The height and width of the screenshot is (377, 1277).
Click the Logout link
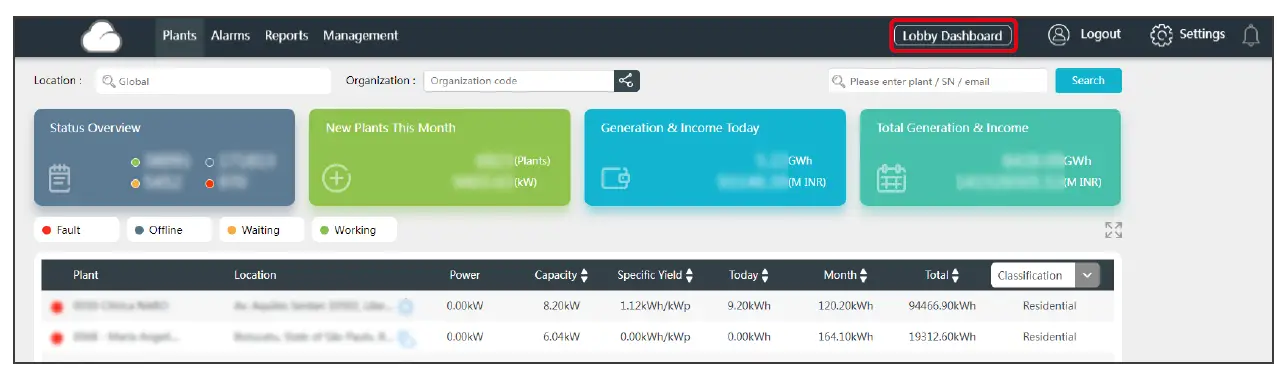click(1100, 34)
